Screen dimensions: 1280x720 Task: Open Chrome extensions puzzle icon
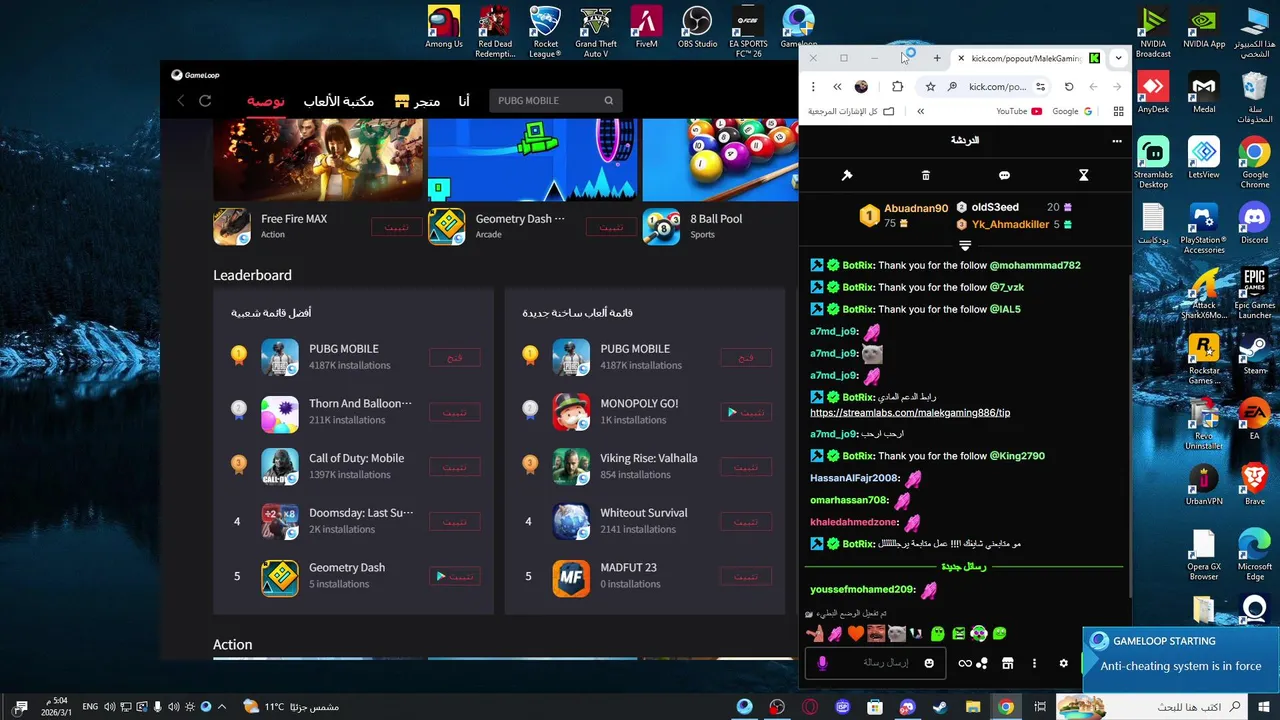point(897,86)
